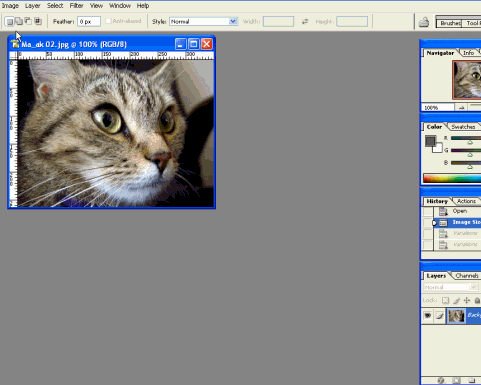Click the lock position icon in Layers

(x=467, y=300)
